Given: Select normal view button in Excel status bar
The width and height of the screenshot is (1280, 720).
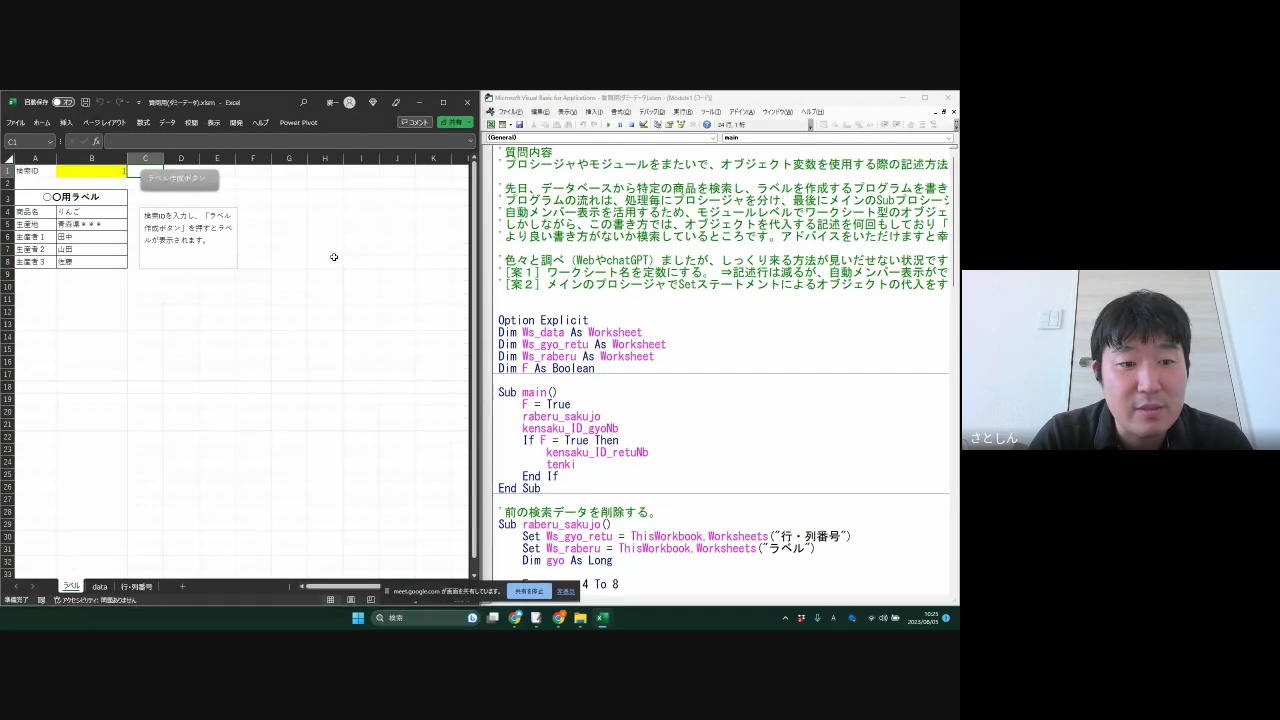Looking at the screenshot, I should 331,600.
